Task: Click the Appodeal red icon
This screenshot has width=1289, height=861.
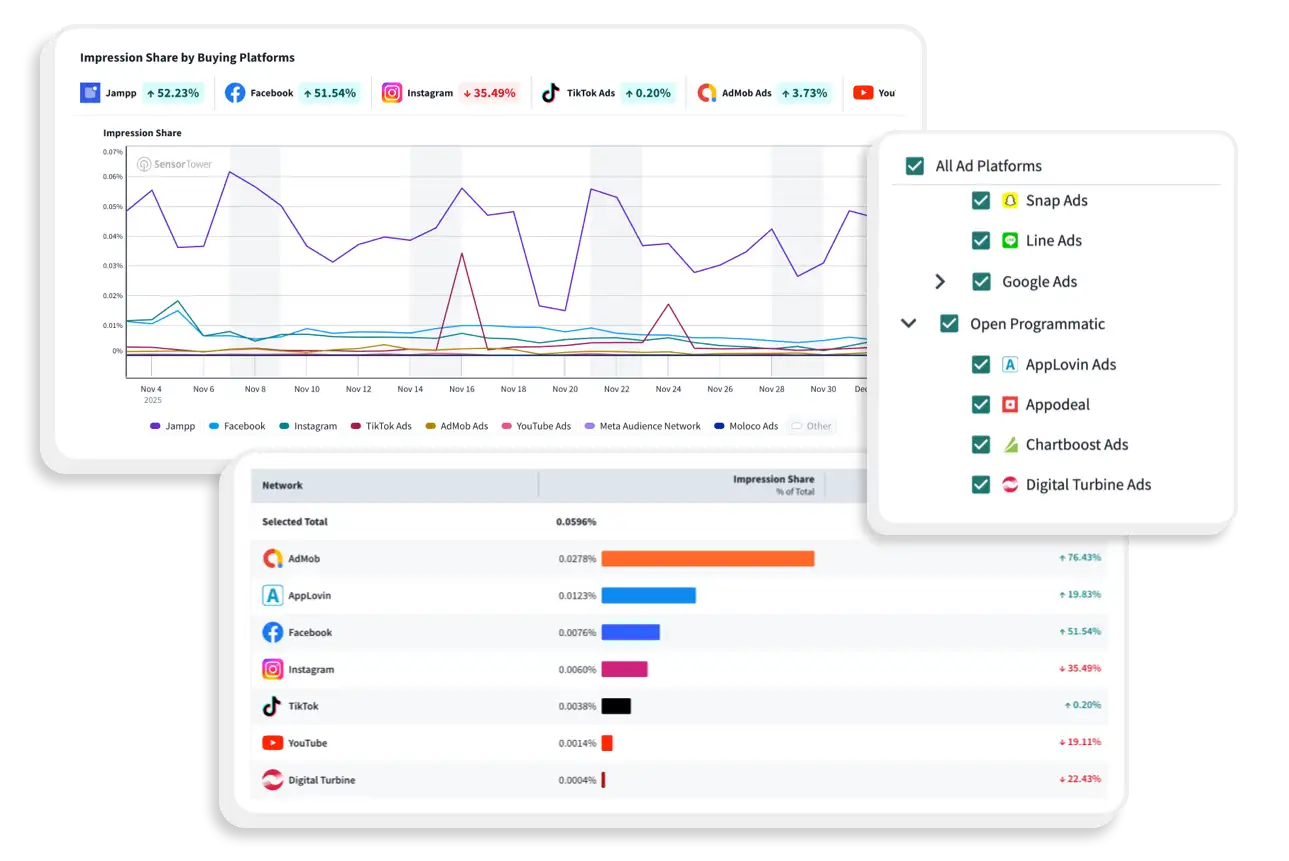Action: coord(1010,404)
